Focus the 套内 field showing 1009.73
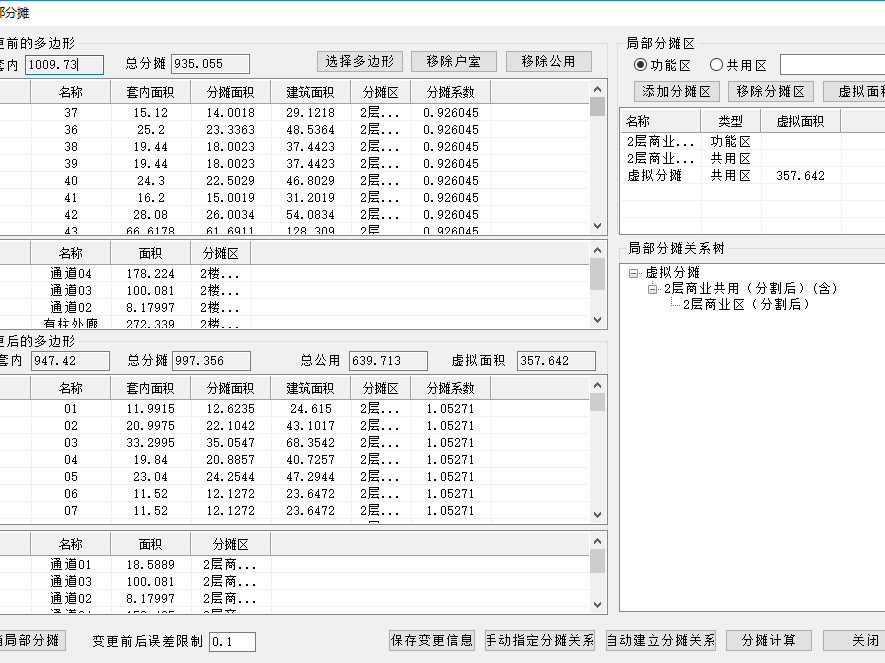 click(x=64, y=65)
